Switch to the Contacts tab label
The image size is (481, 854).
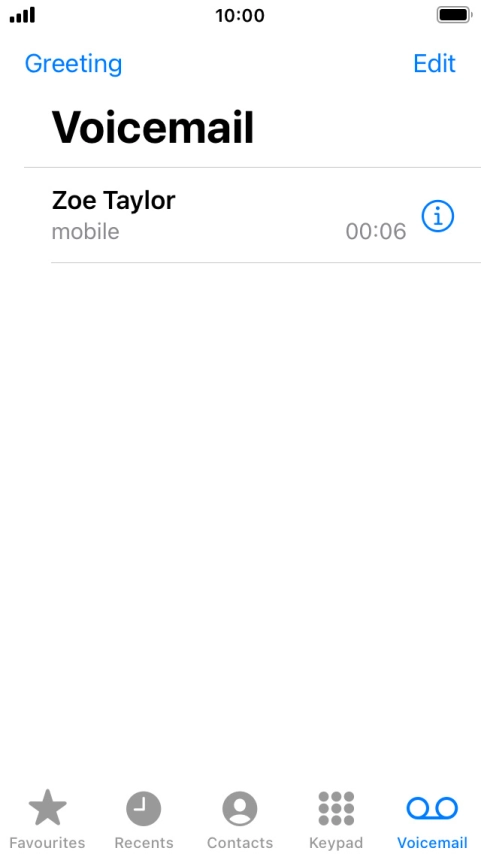[240, 843]
